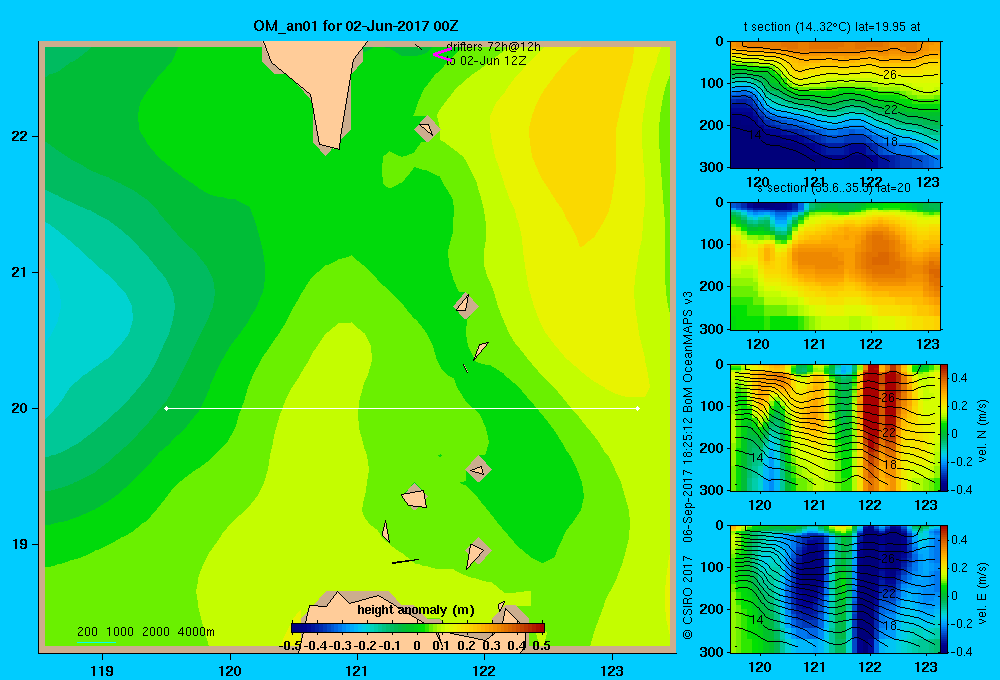
Task: Click latitude label 19 on map axis
Action: 20,544
